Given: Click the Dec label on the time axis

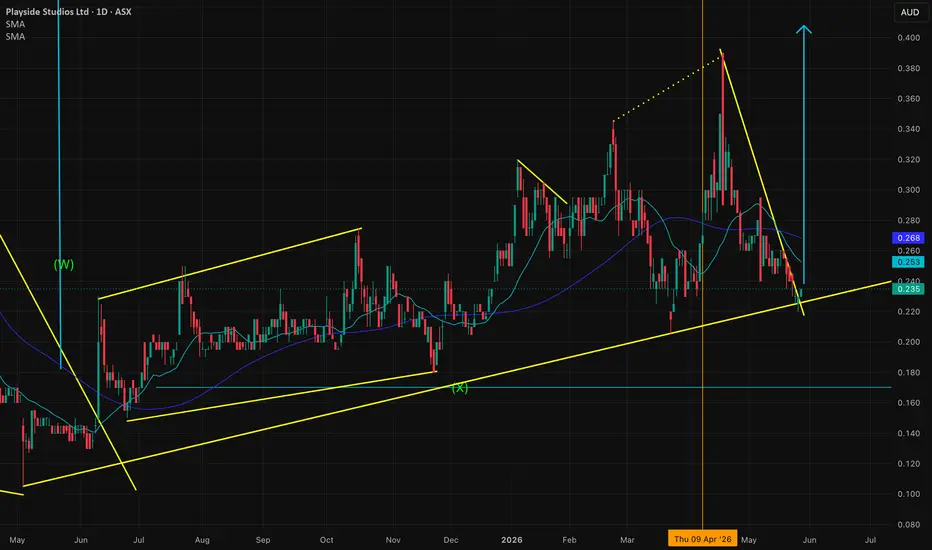Looking at the screenshot, I should [x=451, y=540].
